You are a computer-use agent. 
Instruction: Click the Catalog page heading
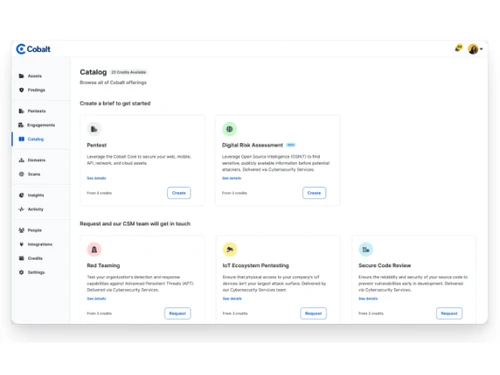coord(93,72)
